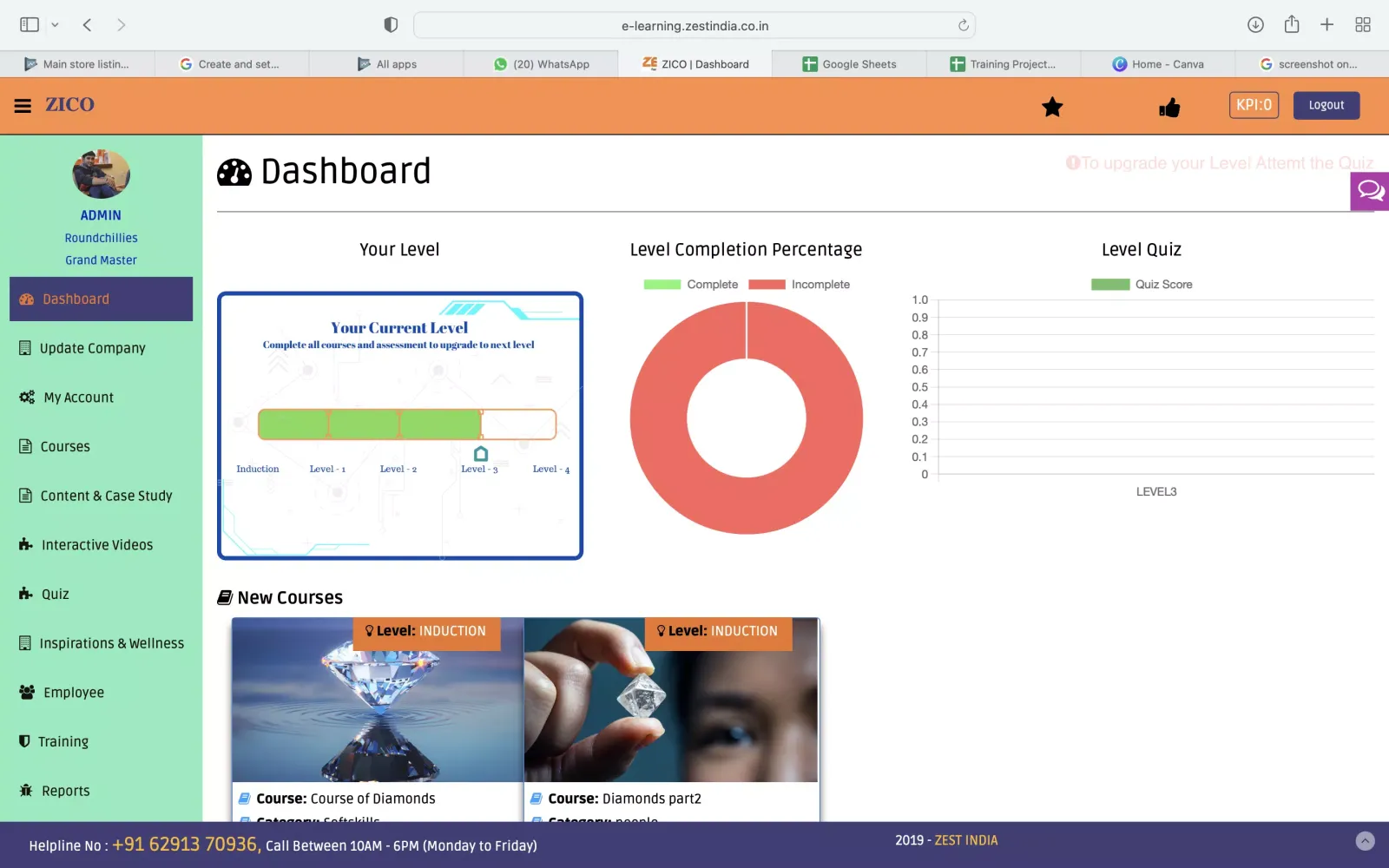Screen dimensions: 1389x868
Task: Toggle the Quiz Score legend in Level Quiz
Action: click(x=1141, y=284)
